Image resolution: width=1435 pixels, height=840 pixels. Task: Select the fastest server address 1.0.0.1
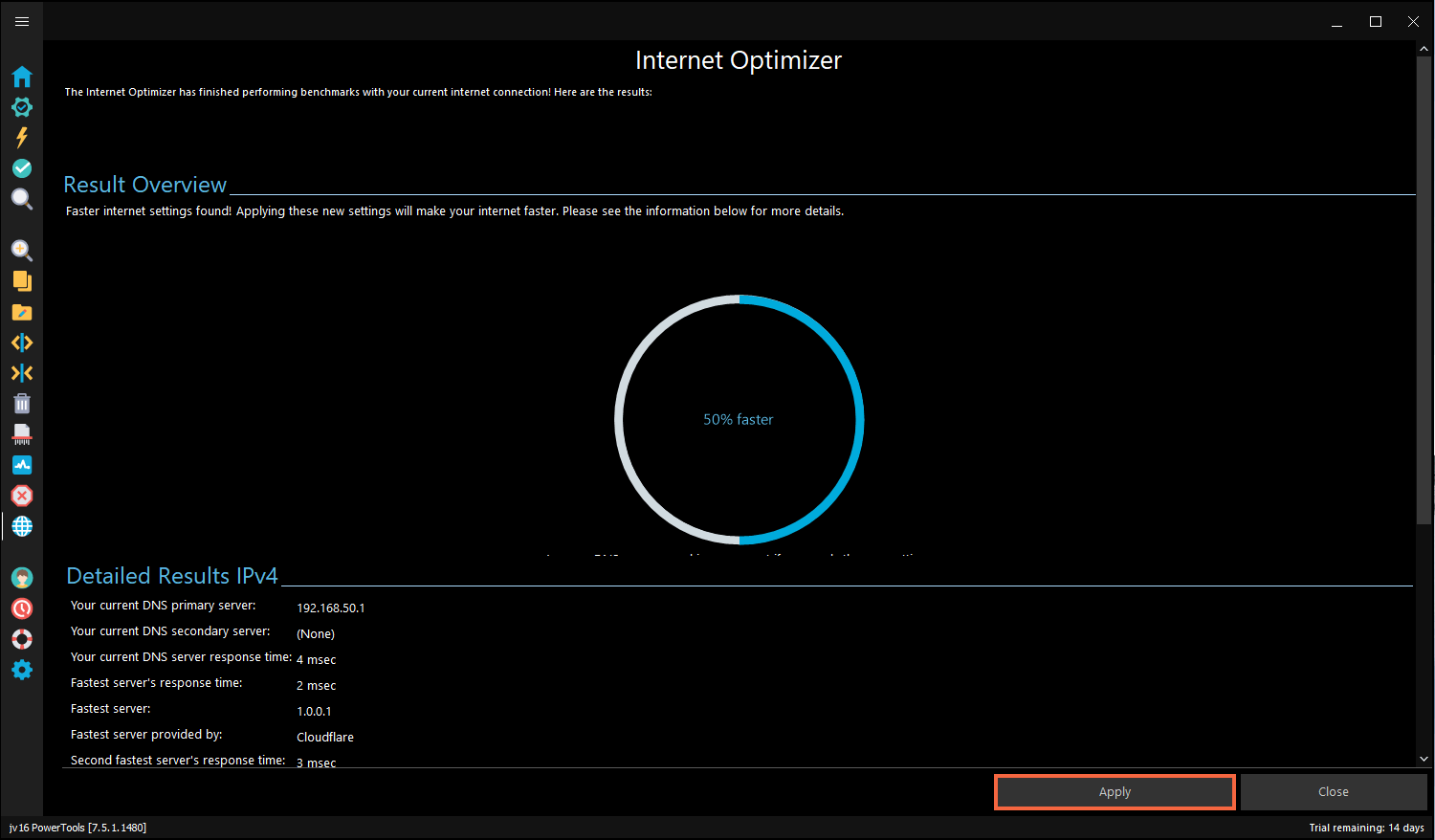pos(314,712)
